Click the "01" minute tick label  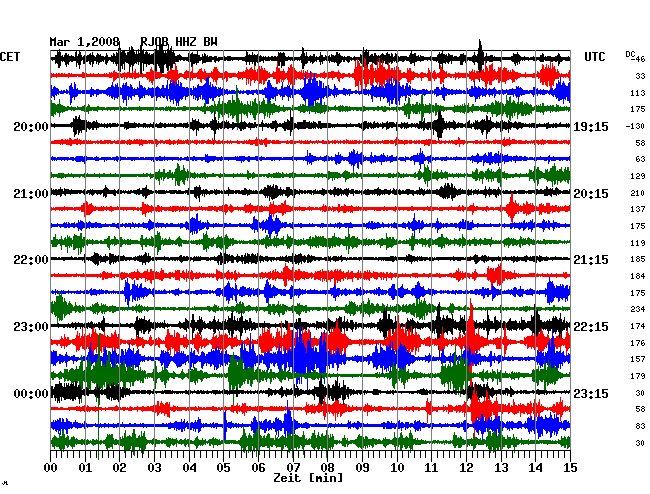pos(85,467)
